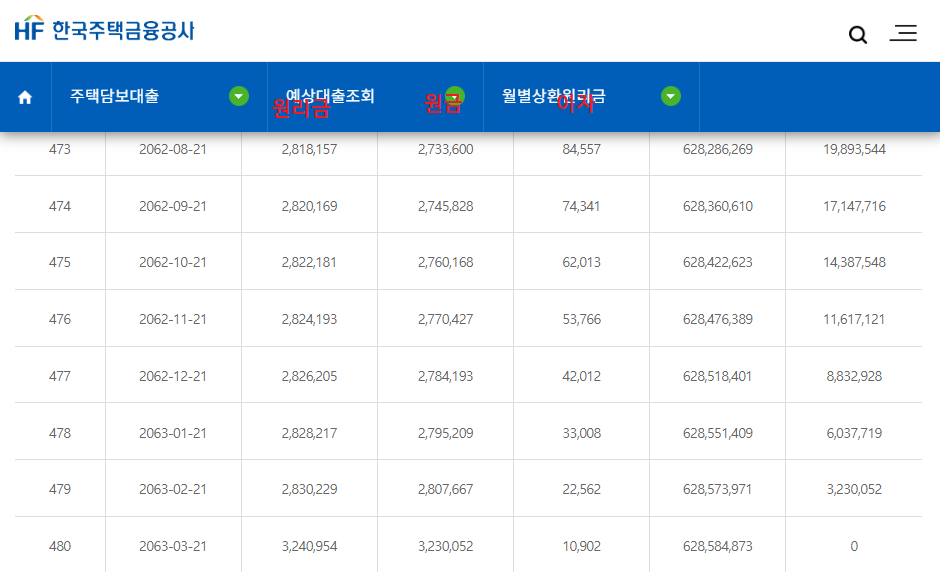Select date cell 2063-03-21
This screenshot has width=940, height=572.
[173, 546]
